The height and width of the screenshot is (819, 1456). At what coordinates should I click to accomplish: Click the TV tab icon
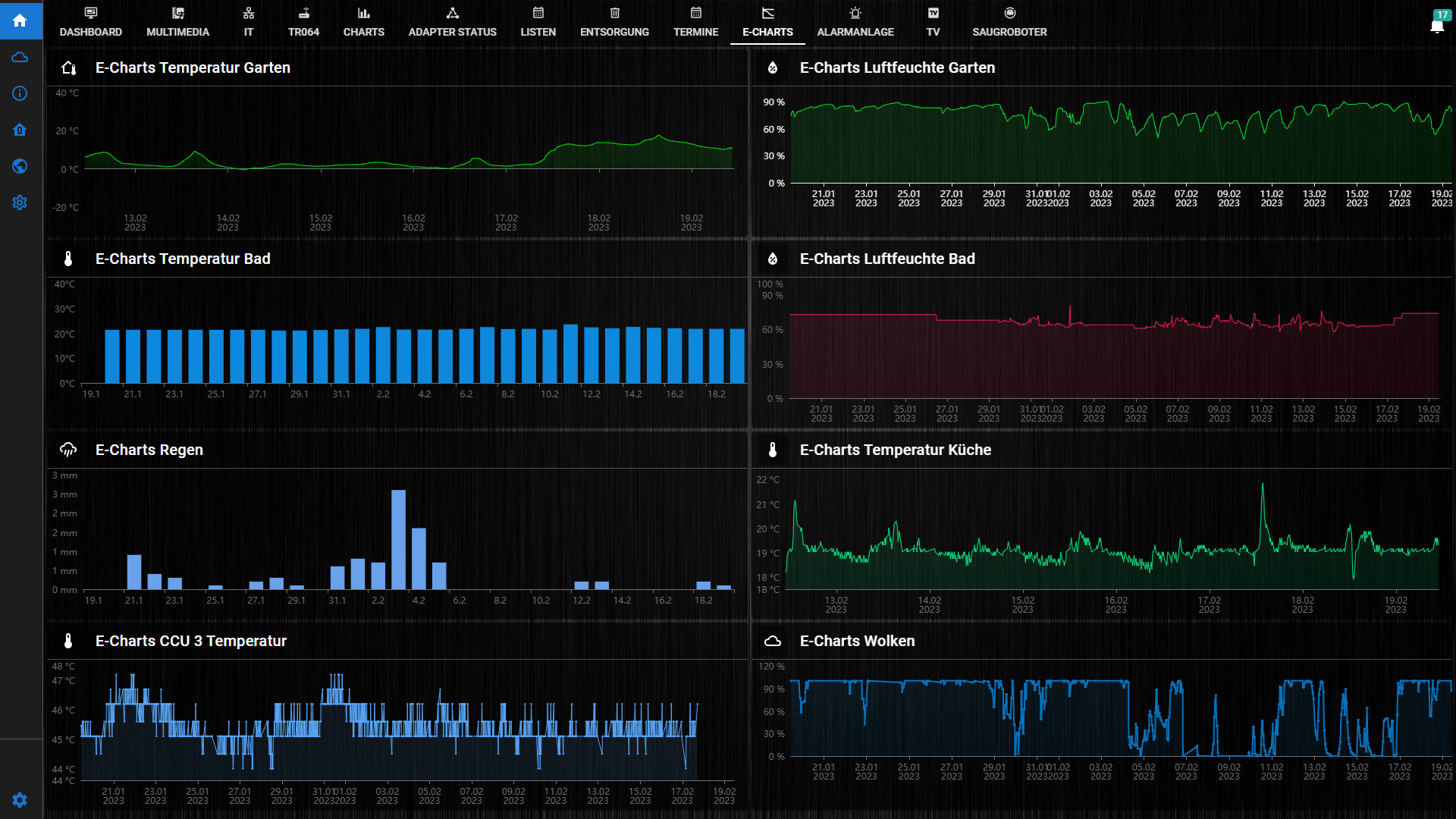pyautogui.click(x=934, y=13)
